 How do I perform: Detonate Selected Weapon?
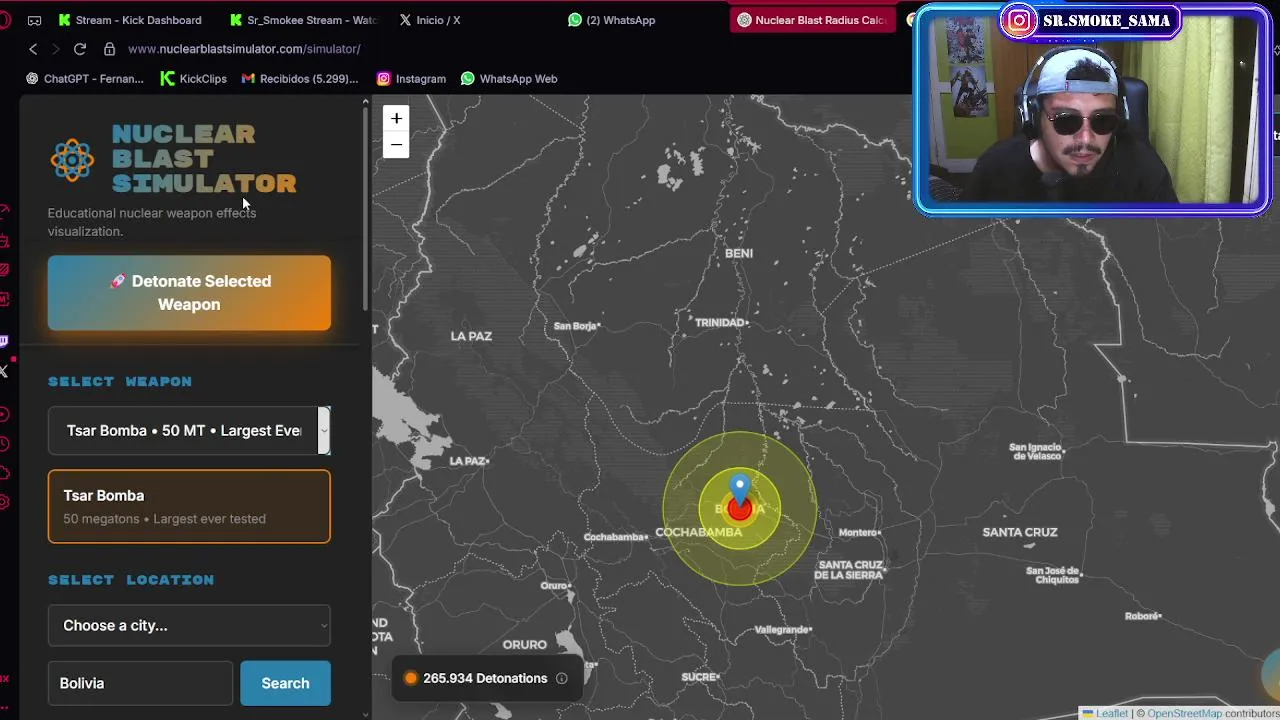(x=189, y=293)
